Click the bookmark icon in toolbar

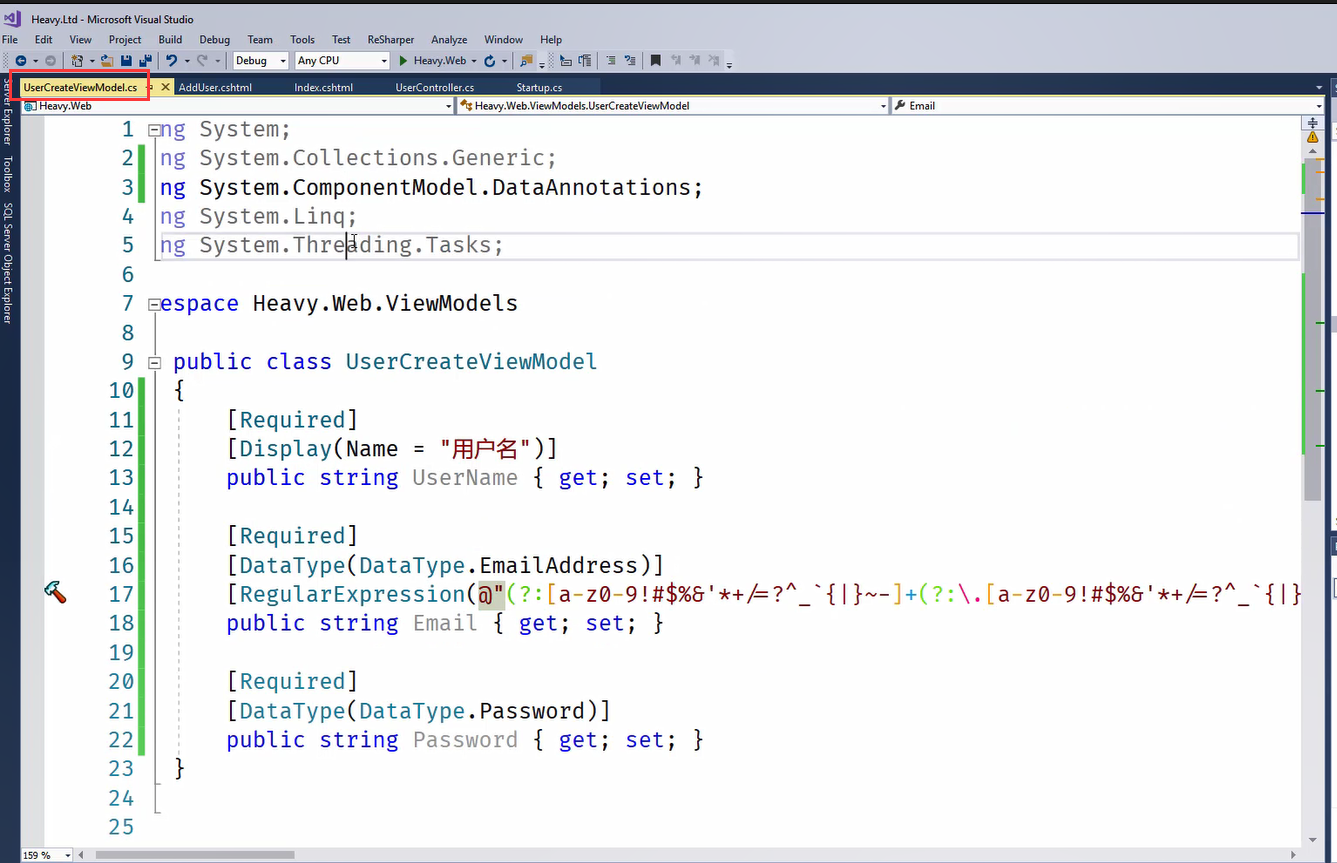(x=655, y=61)
